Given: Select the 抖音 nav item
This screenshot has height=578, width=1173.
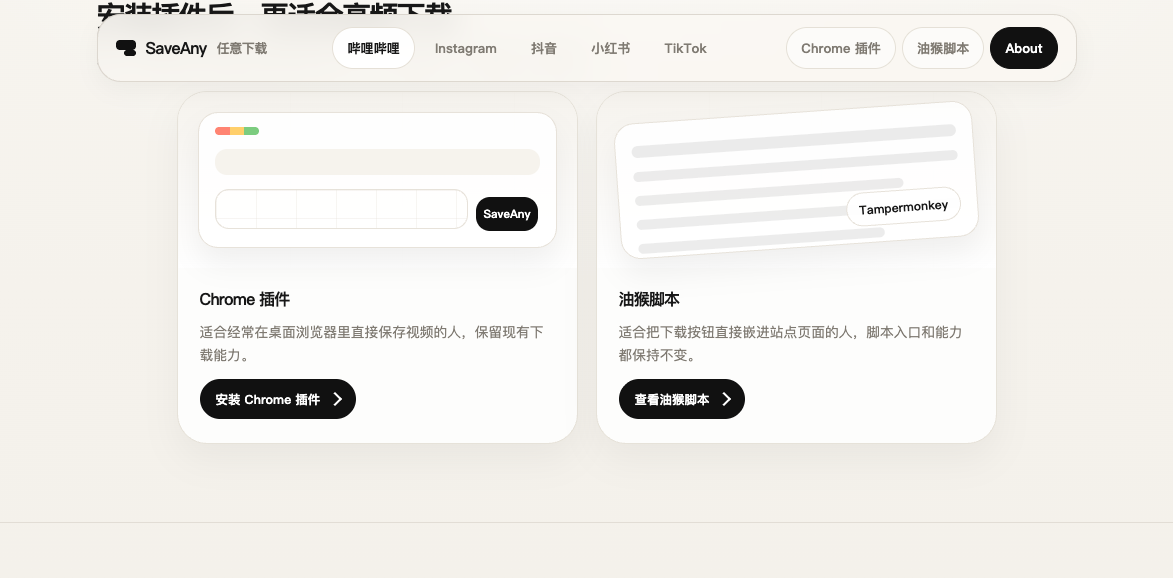Looking at the screenshot, I should 544,48.
